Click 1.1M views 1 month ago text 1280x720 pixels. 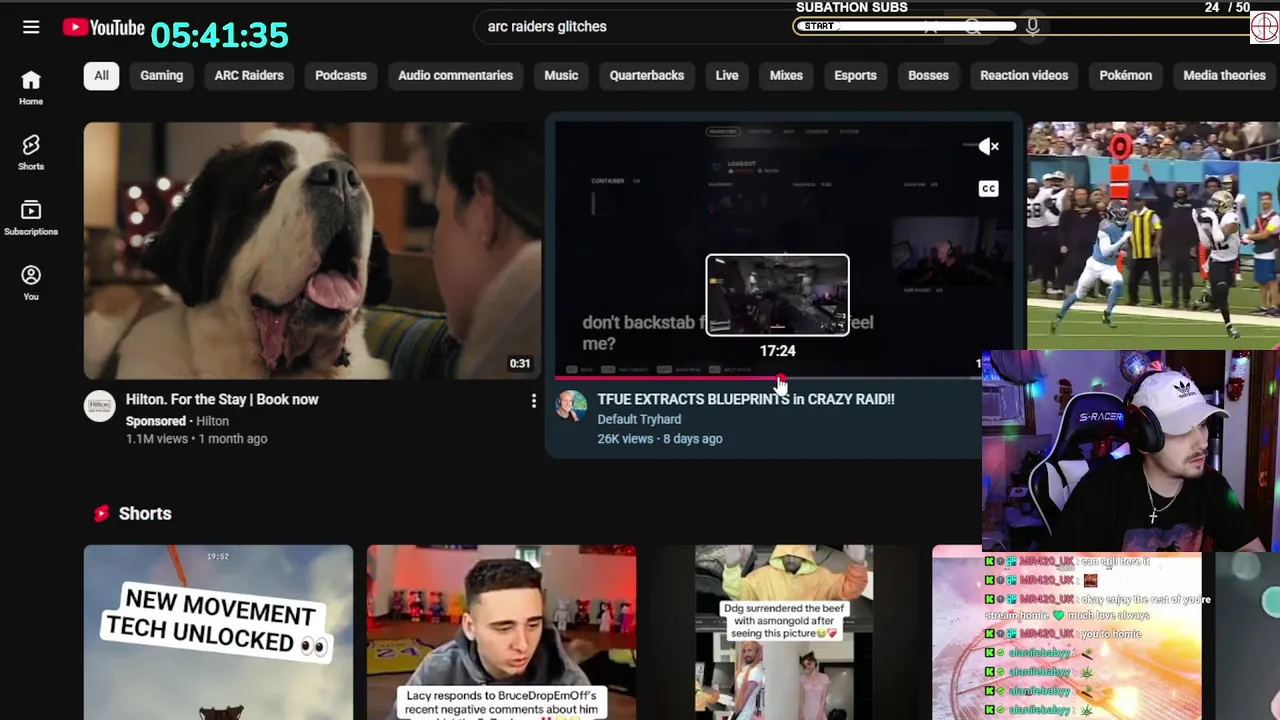pos(197,438)
